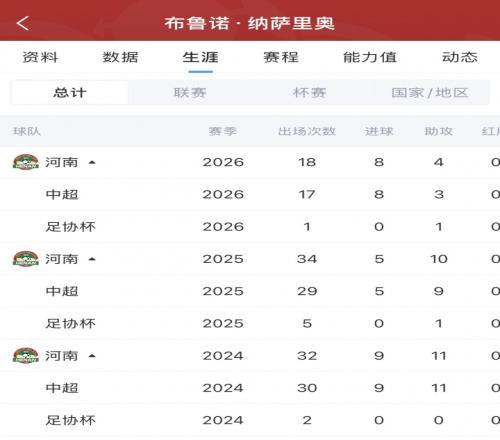Screen dimensions: 500x440
Task: Click Henan team logo for 2025 season
Action: [x=26, y=259]
